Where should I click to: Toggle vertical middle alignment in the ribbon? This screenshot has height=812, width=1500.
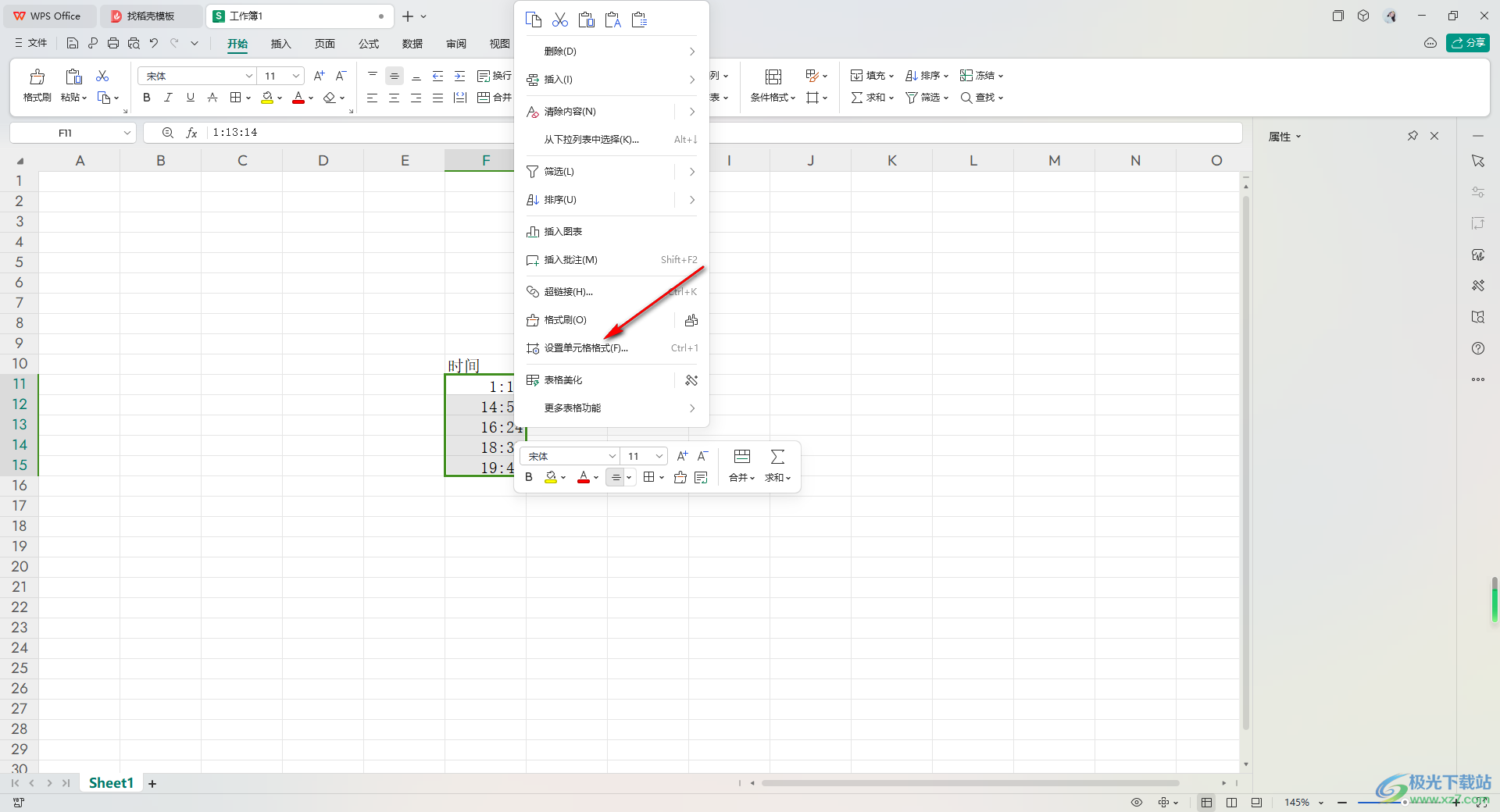pyautogui.click(x=395, y=76)
